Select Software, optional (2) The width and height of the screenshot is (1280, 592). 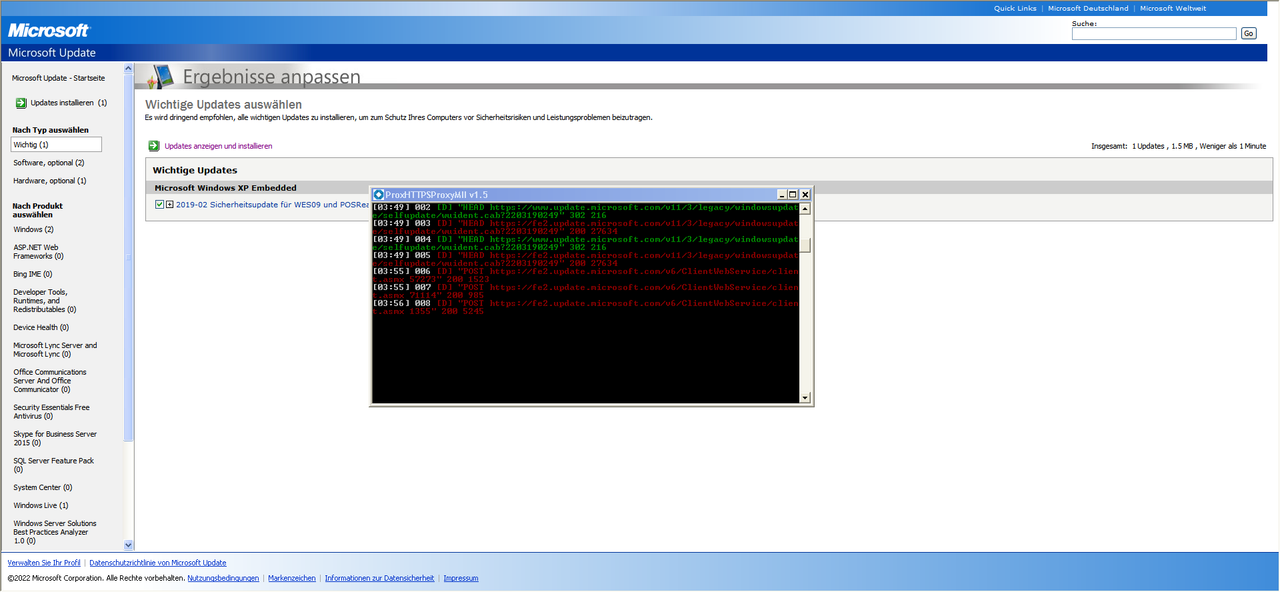coord(49,163)
